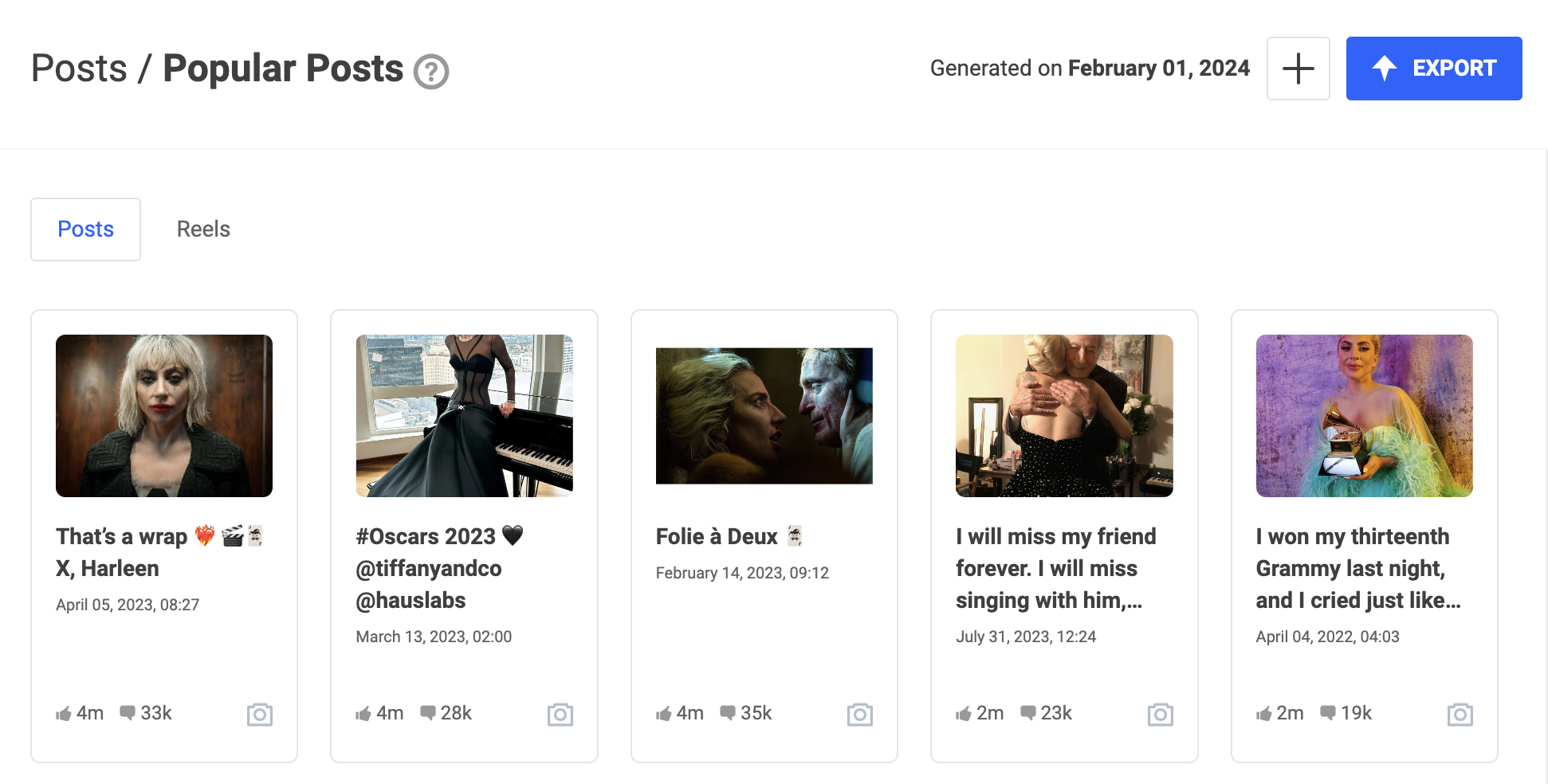Click comments bubble icon showing 28k

[428, 712]
